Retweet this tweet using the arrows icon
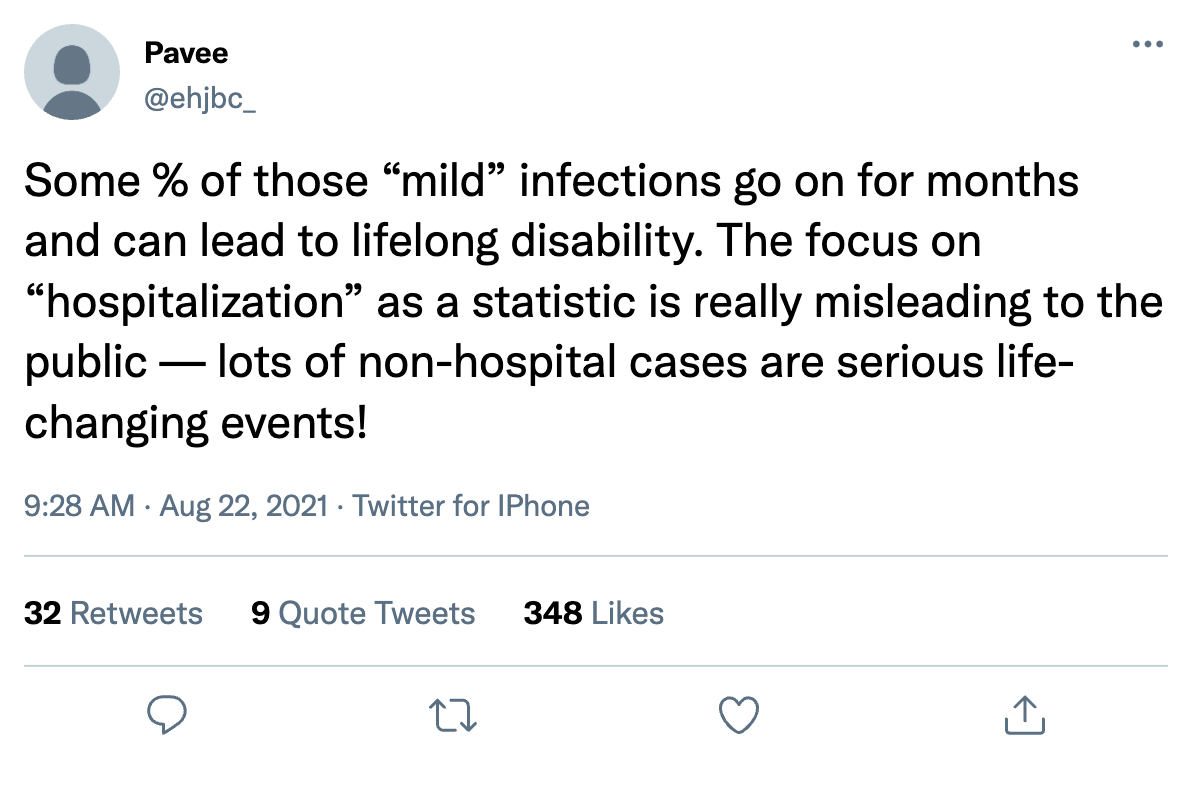1192x788 pixels. (x=453, y=714)
